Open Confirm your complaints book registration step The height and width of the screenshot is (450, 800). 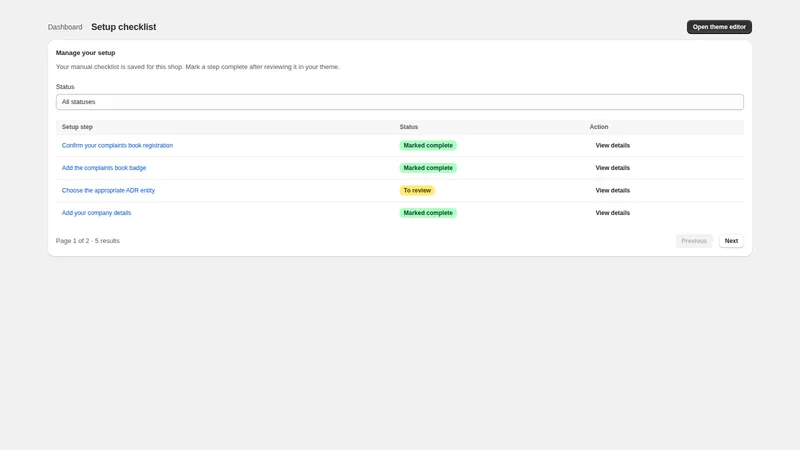click(x=117, y=145)
